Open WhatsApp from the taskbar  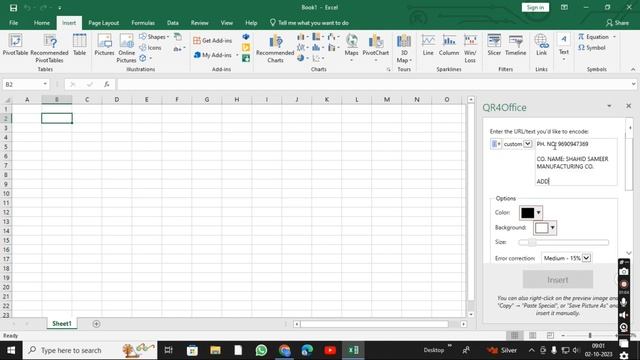(x=261, y=350)
